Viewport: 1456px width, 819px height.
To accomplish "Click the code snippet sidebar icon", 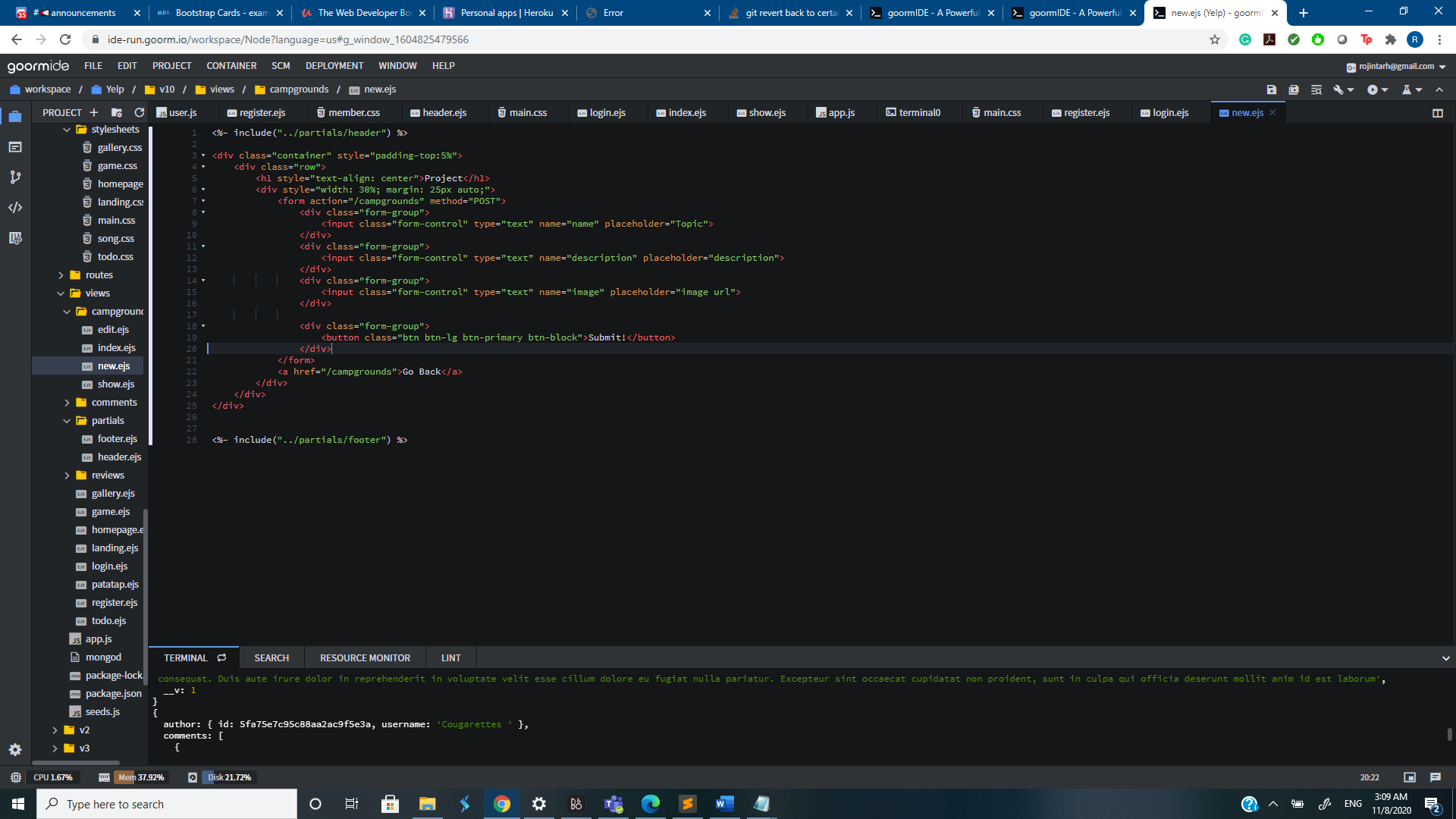I will 15,207.
